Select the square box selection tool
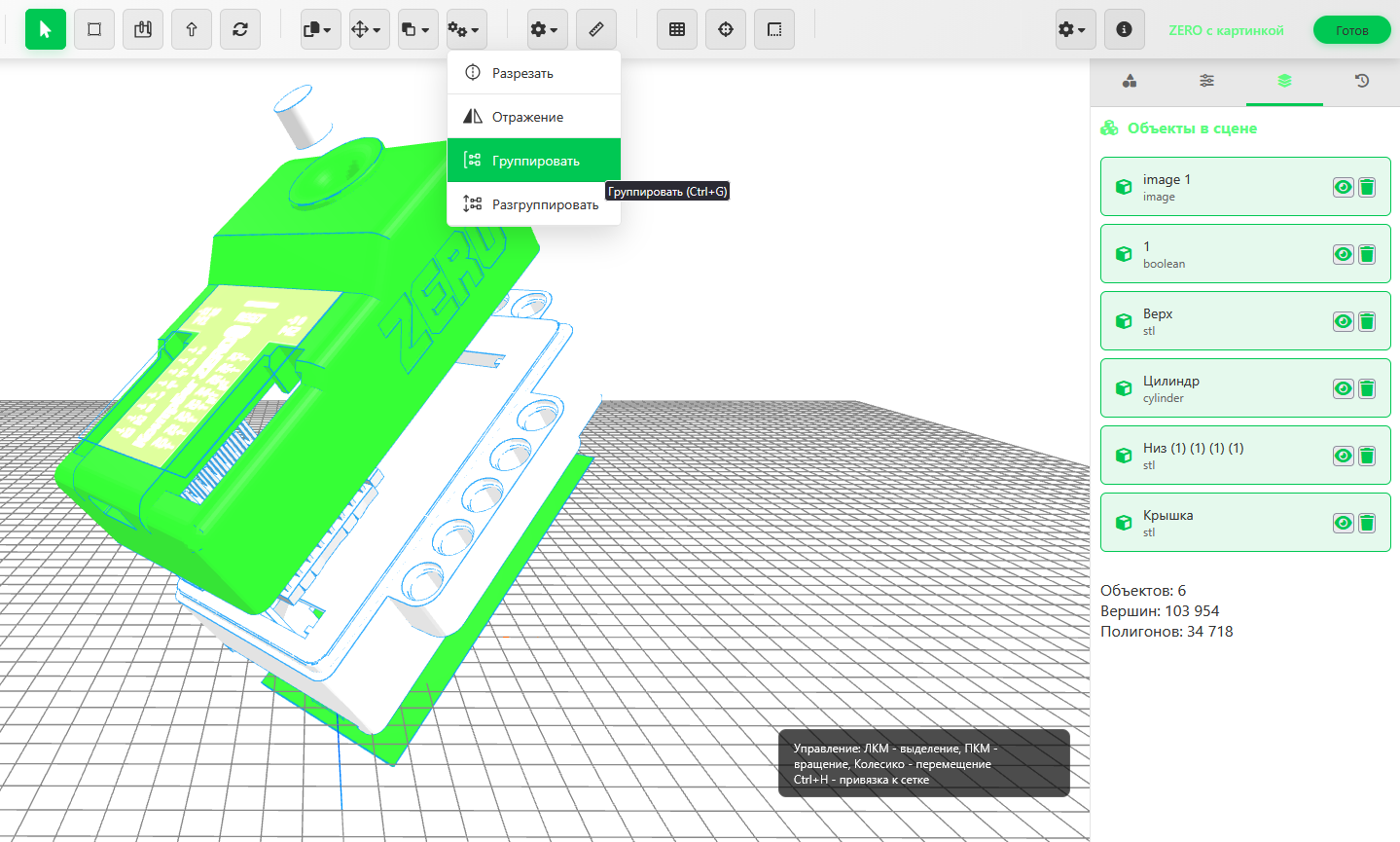Image resolution: width=1400 pixels, height=842 pixels. point(94,29)
